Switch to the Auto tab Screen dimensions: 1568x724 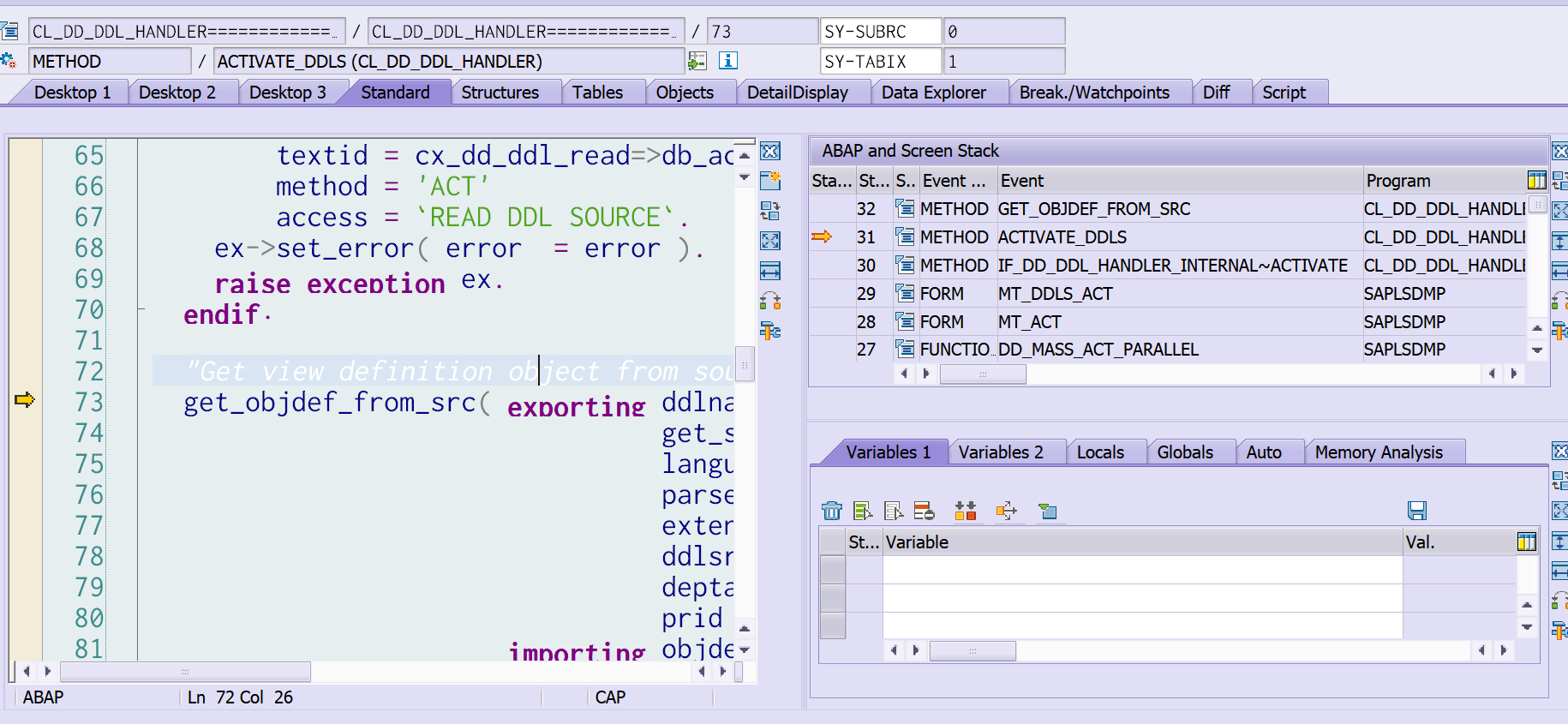[x=1264, y=452]
